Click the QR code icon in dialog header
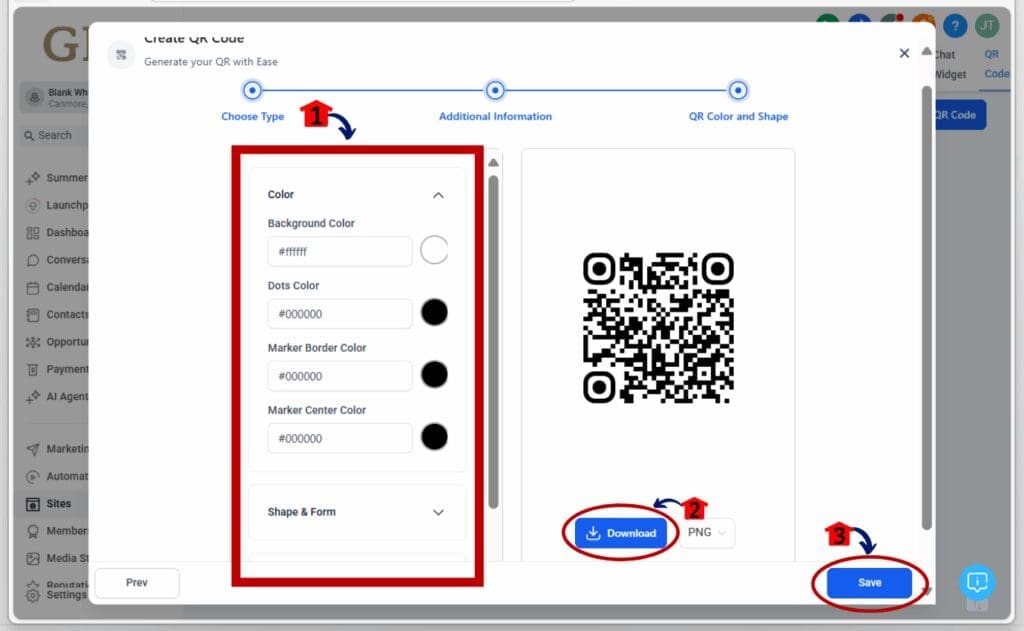Image resolution: width=1024 pixels, height=631 pixels. [121, 54]
